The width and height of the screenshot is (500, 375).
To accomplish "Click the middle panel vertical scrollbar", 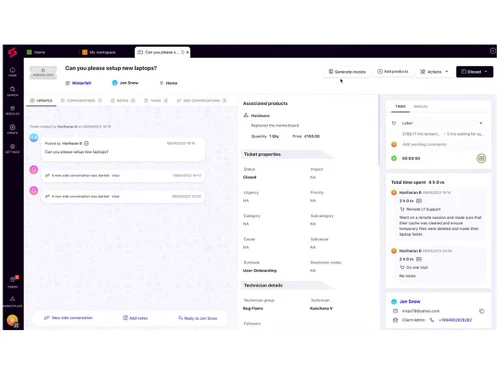I will [379, 130].
